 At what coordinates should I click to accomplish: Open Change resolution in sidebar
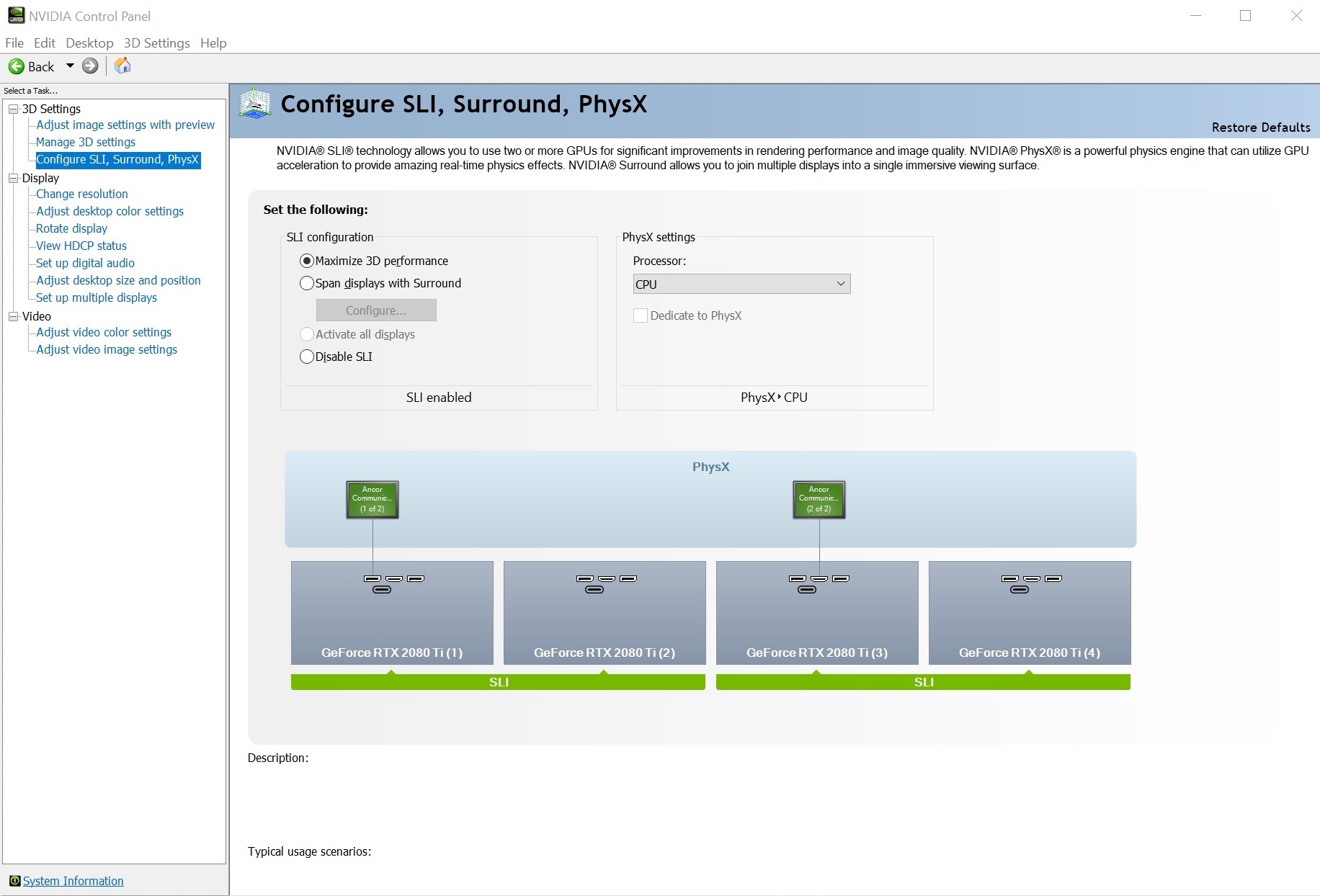(x=82, y=194)
